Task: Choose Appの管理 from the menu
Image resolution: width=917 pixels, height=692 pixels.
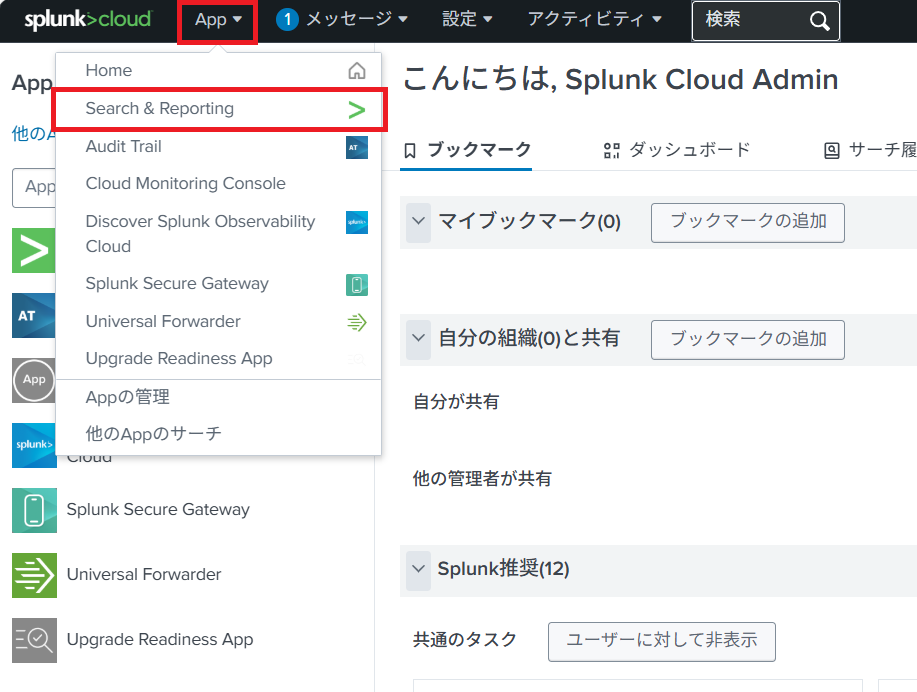Action: pyautogui.click(x=128, y=397)
